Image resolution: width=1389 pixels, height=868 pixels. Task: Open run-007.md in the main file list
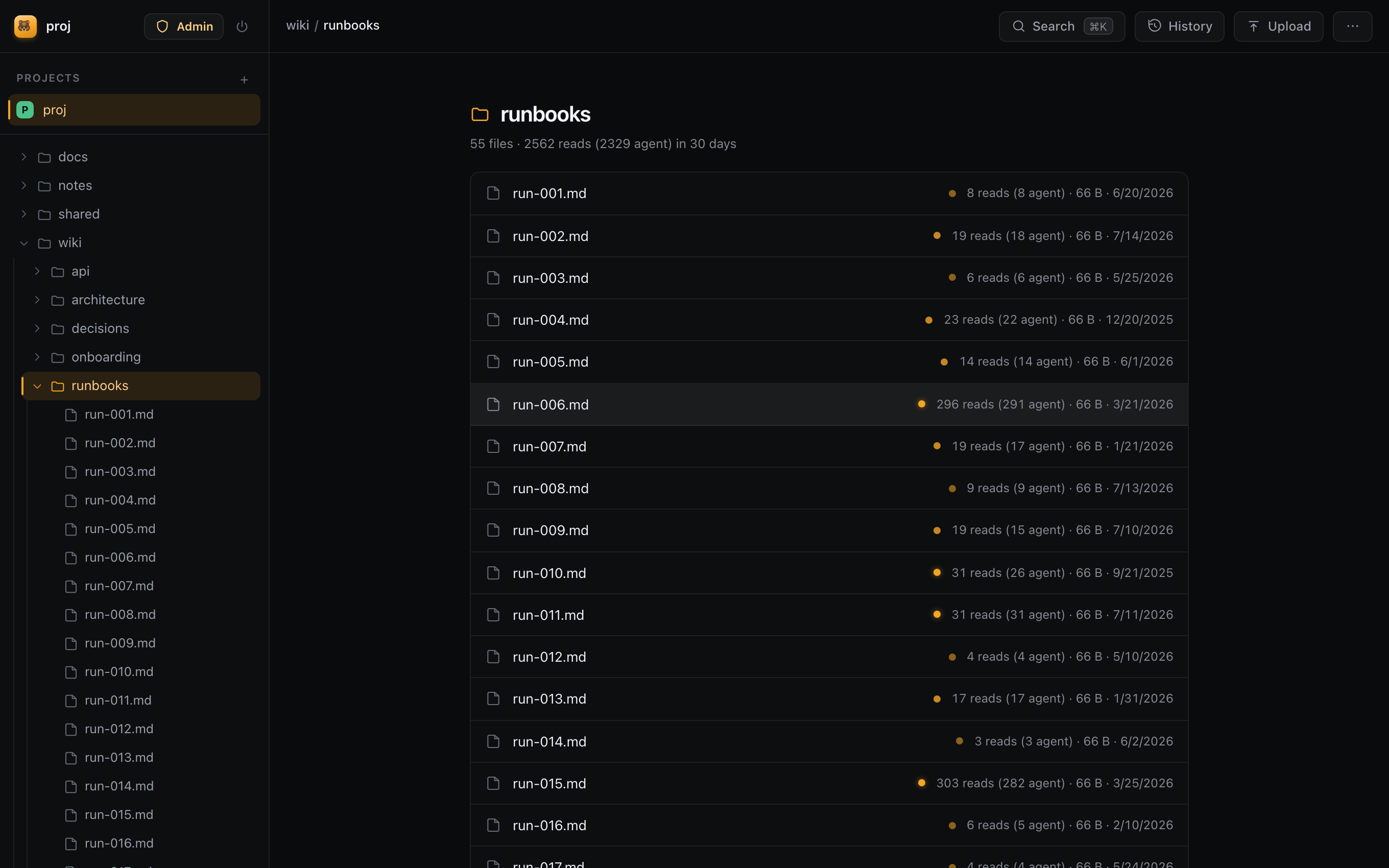point(829,446)
